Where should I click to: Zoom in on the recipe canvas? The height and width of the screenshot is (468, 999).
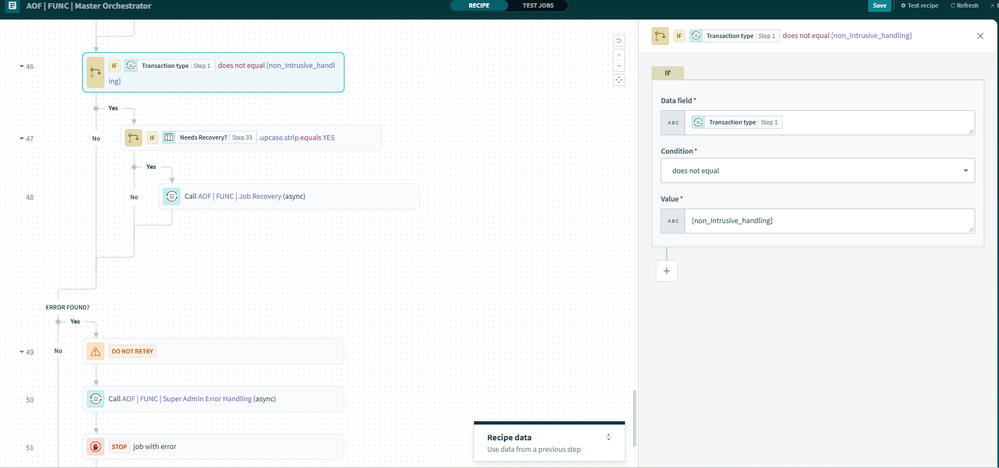pyautogui.click(x=619, y=55)
